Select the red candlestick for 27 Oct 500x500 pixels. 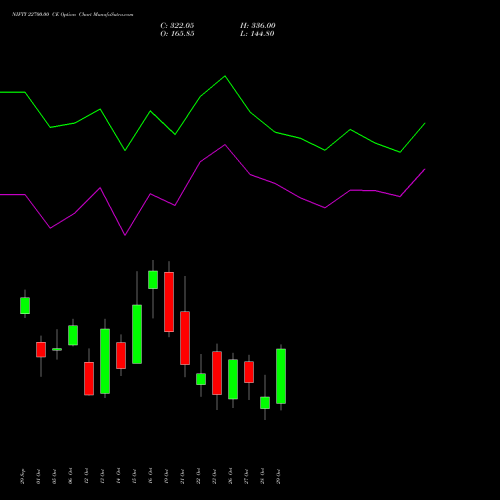(x=249, y=372)
